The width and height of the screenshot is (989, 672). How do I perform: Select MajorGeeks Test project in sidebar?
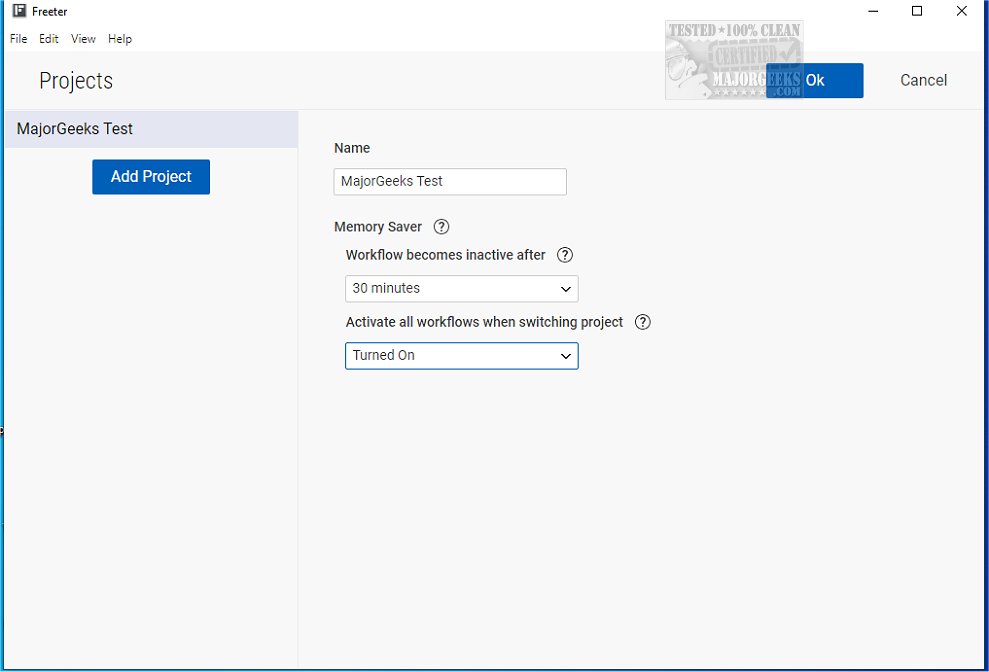click(x=151, y=129)
